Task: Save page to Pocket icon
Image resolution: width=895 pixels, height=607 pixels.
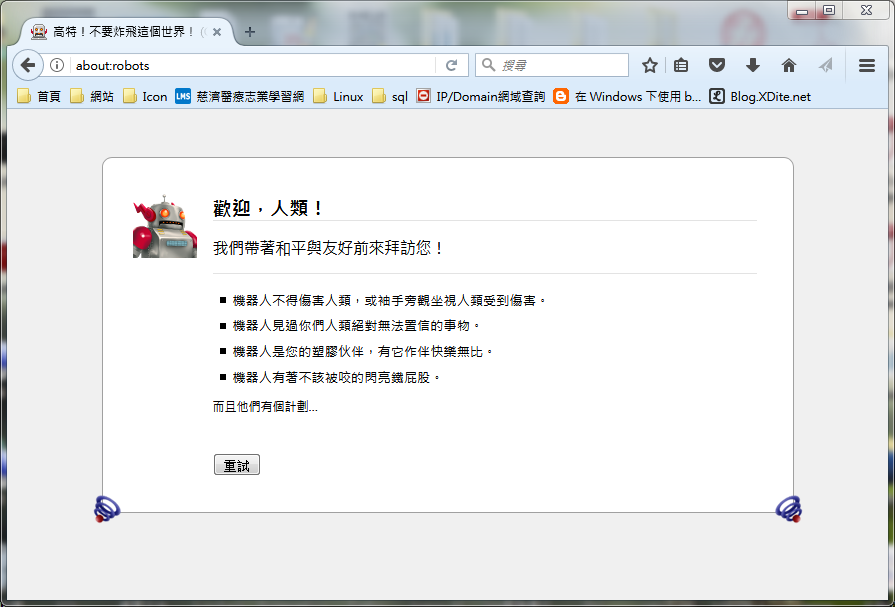Action: point(717,65)
